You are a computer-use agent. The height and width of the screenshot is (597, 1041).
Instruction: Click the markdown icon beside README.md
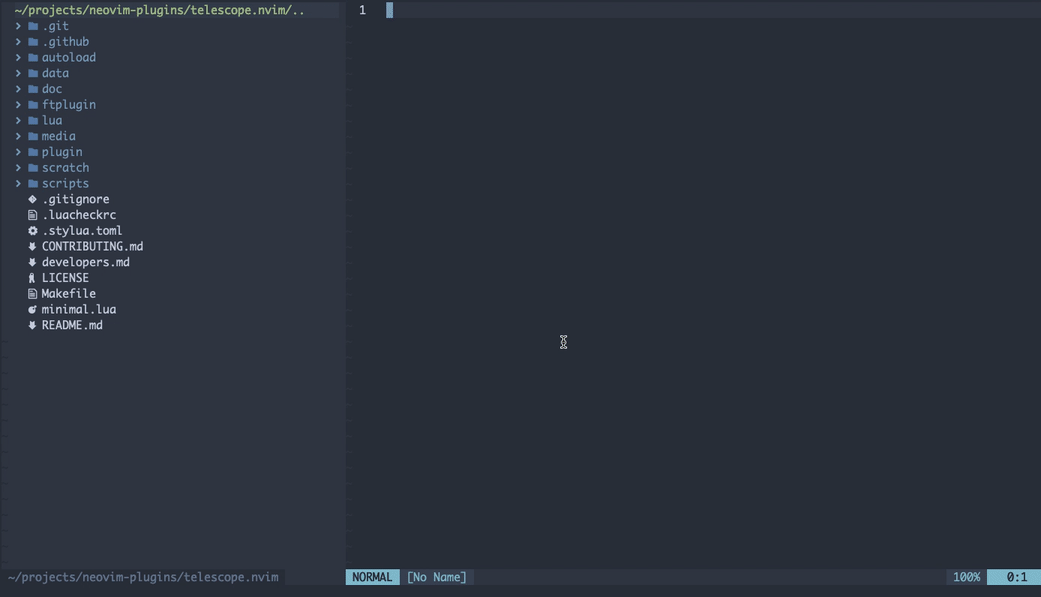coord(32,325)
